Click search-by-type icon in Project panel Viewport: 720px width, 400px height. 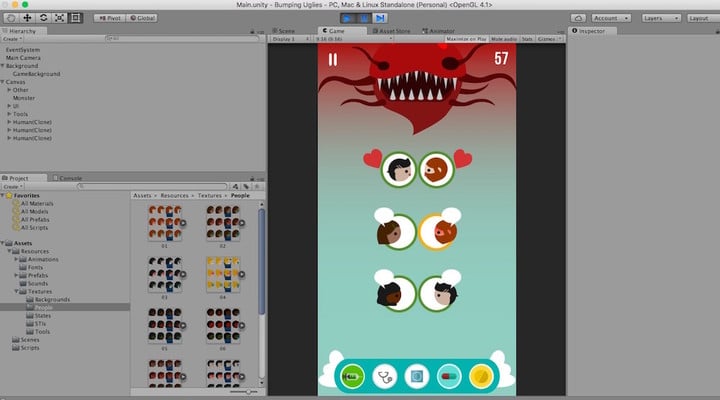tap(236, 186)
